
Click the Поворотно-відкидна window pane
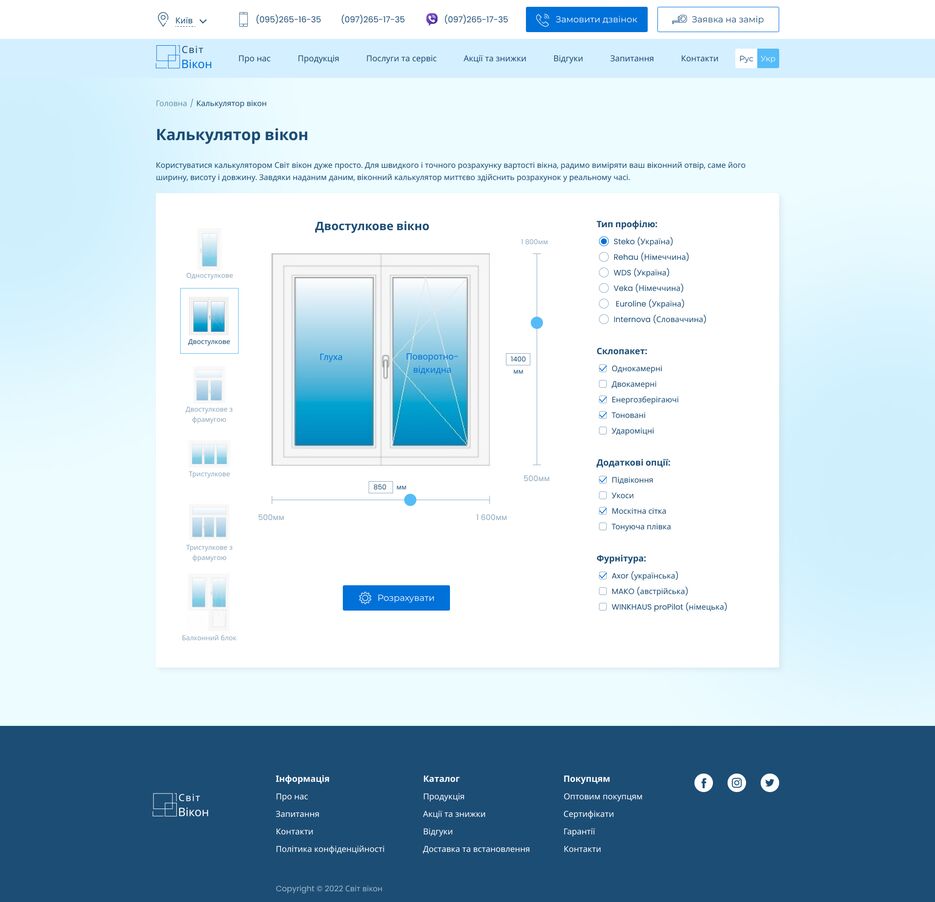pyautogui.click(x=430, y=361)
